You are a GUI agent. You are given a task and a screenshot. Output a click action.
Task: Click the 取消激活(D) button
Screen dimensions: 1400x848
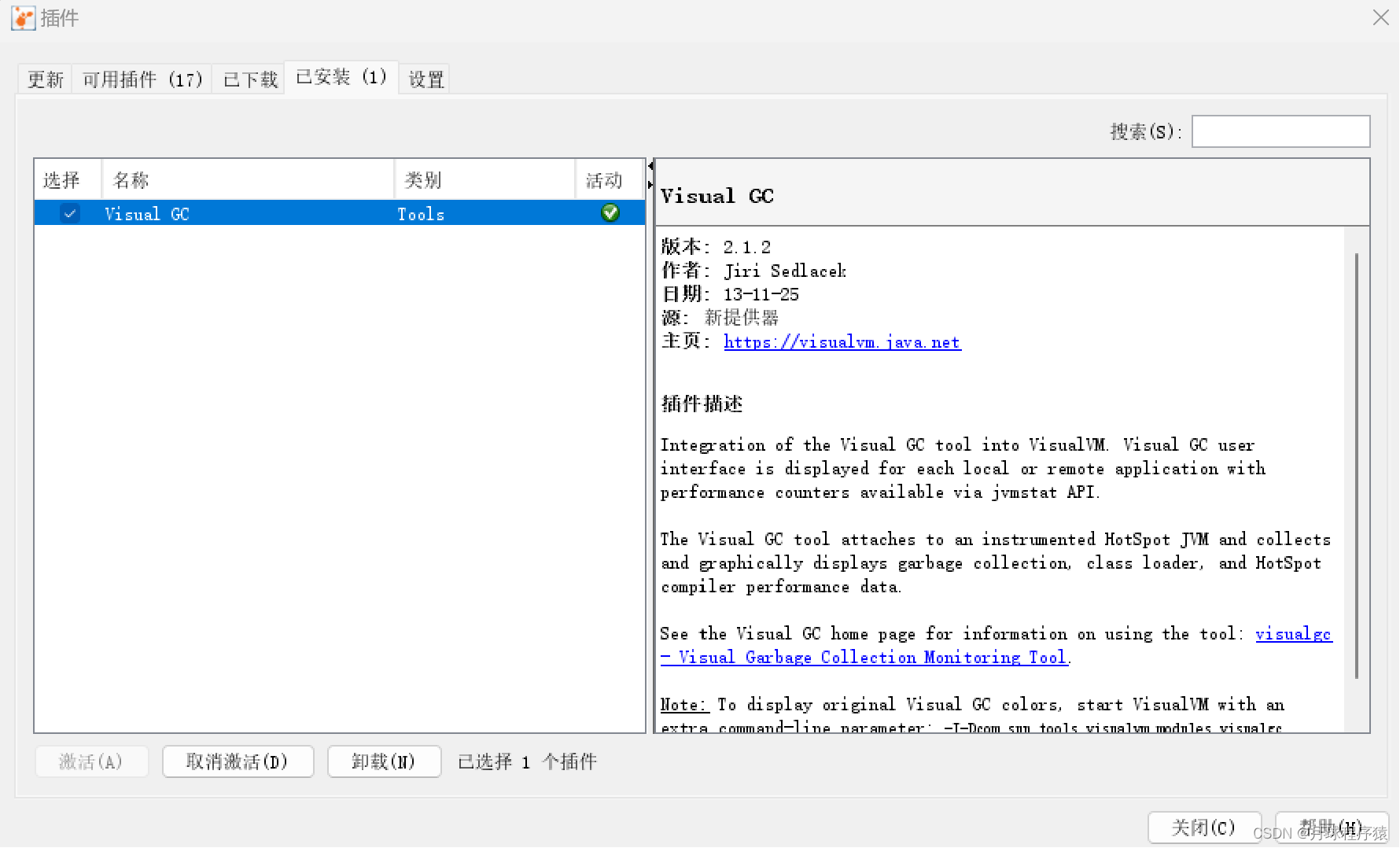238,761
